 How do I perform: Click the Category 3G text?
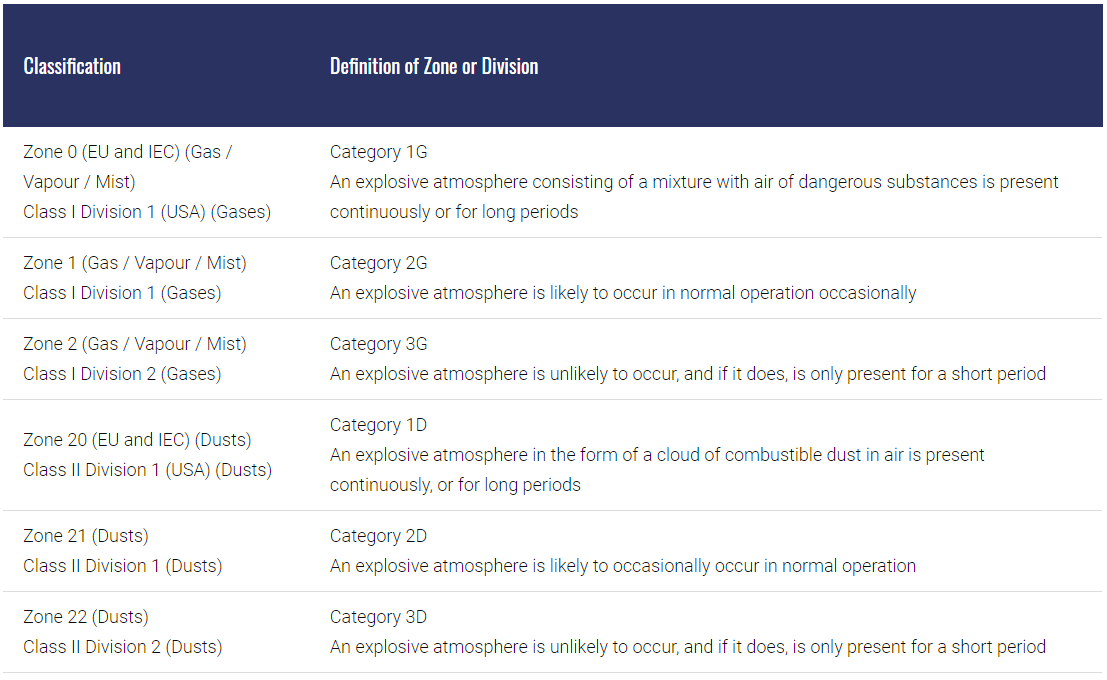[378, 344]
